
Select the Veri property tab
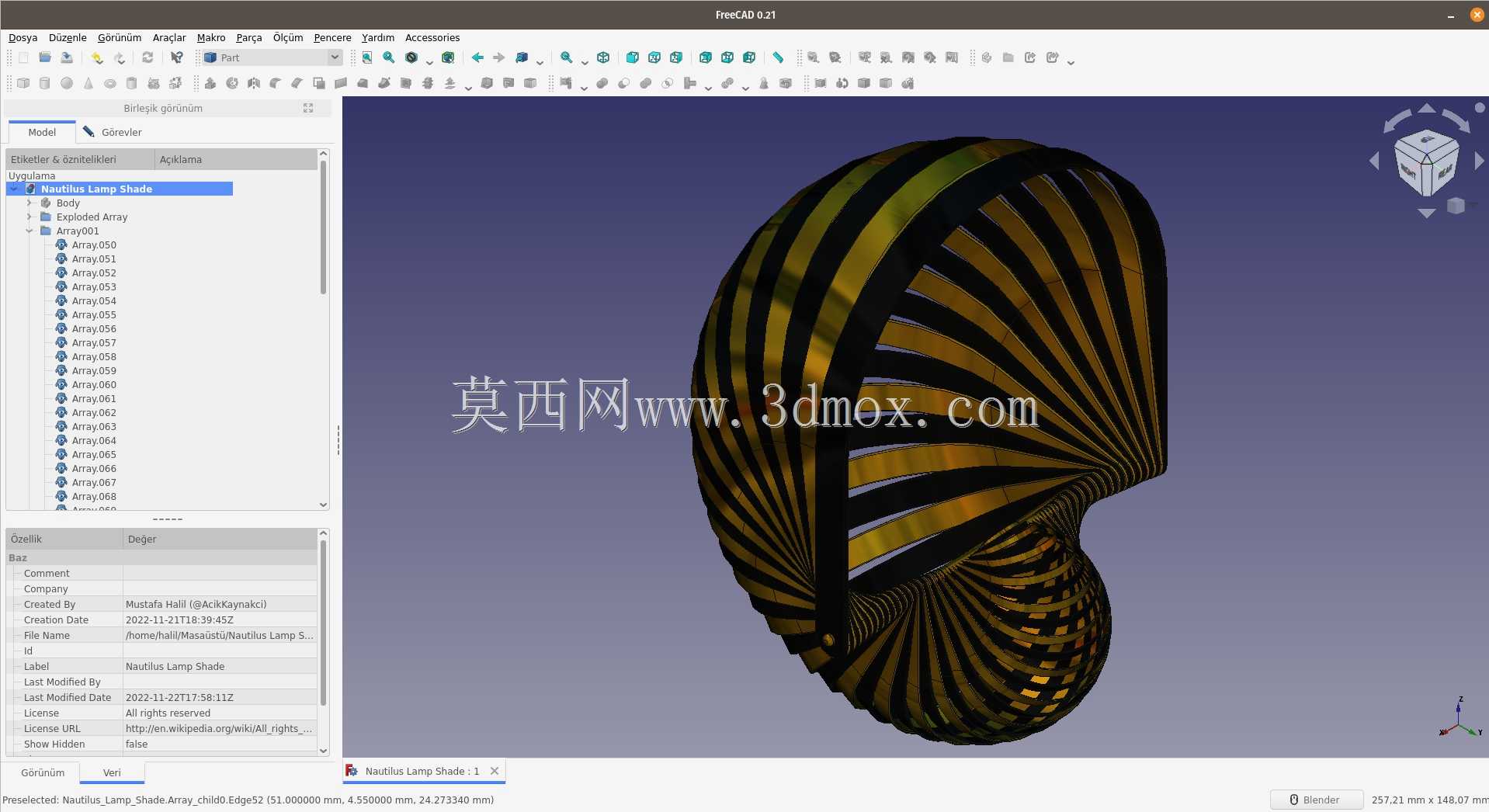(x=112, y=772)
